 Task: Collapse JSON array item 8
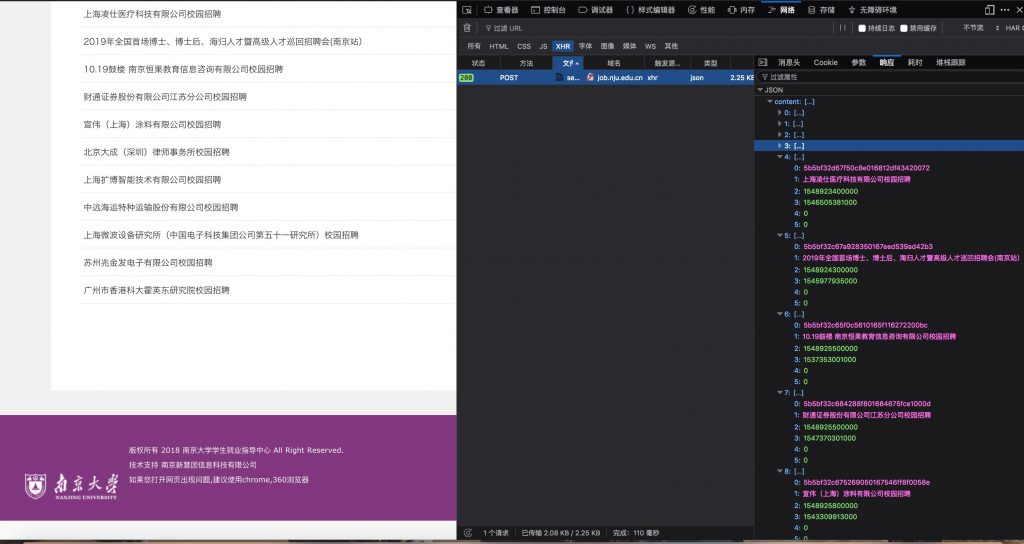pyautogui.click(x=779, y=471)
